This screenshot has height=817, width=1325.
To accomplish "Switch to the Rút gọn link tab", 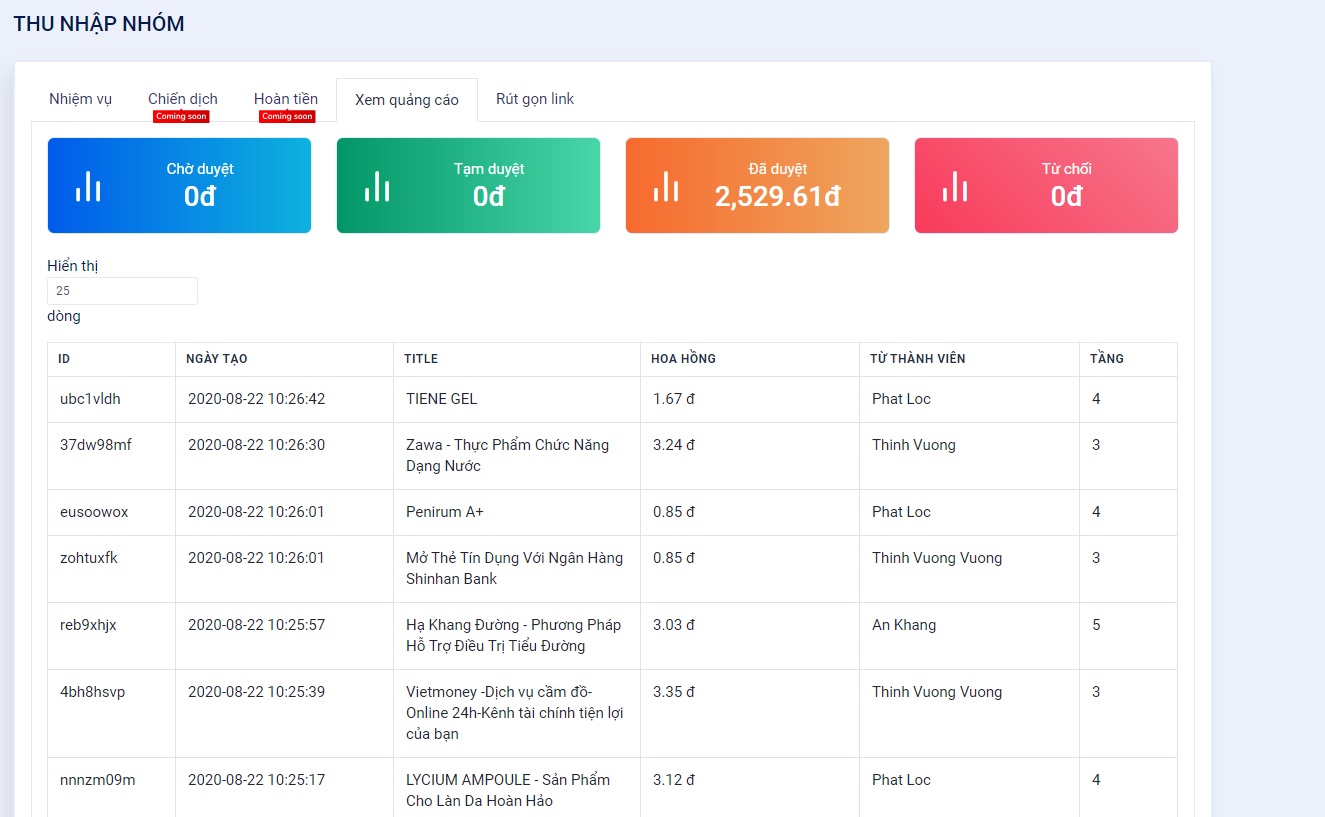I will pyautogui.click(x=535, y=99).
